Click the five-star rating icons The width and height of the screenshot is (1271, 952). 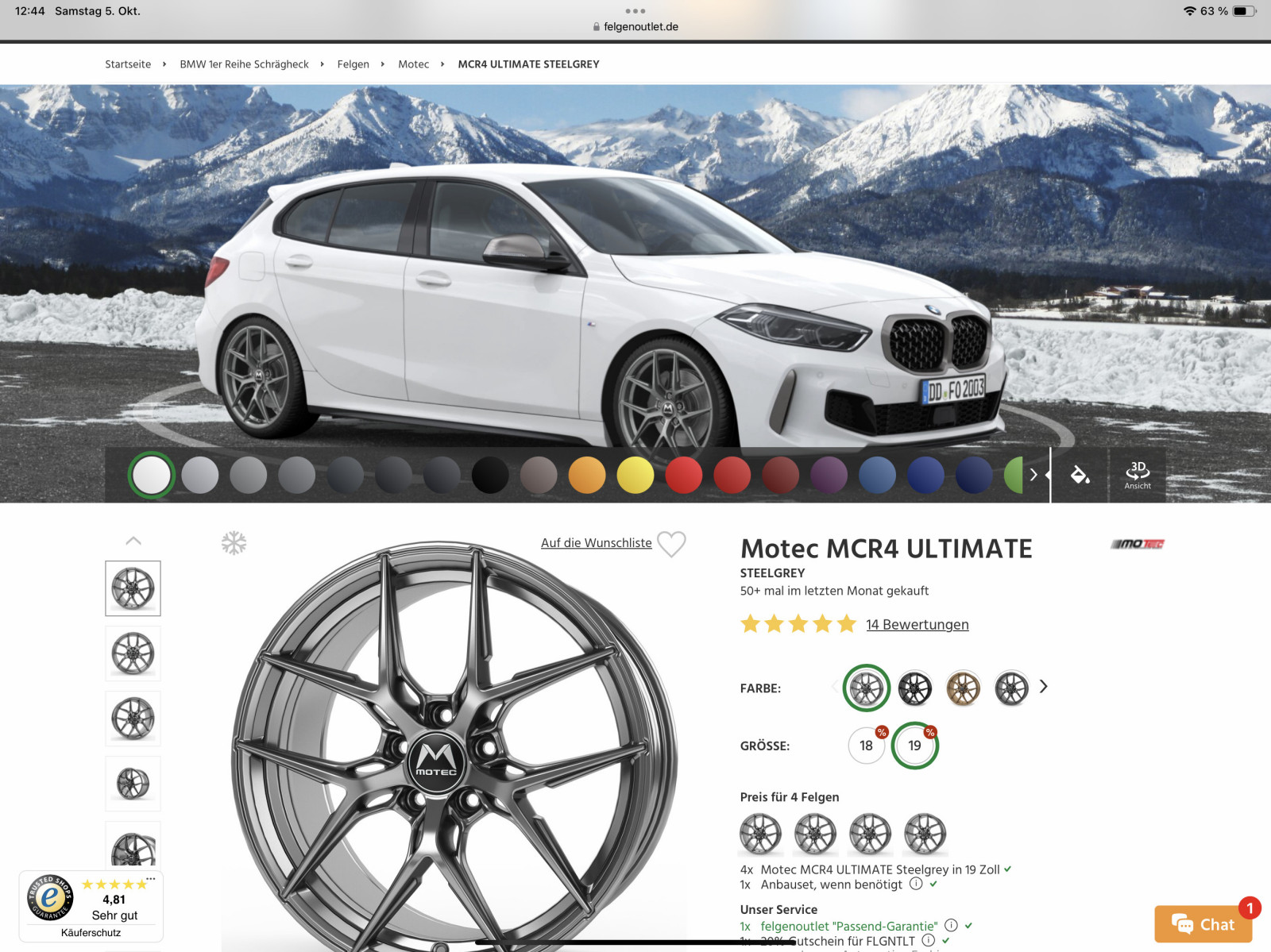pos(798,624)
